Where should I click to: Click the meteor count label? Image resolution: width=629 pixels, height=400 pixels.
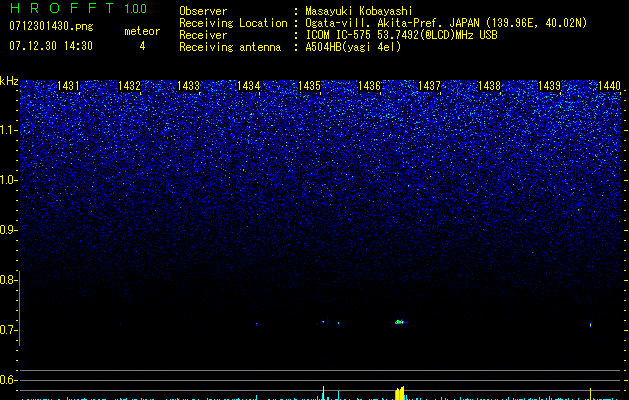(142, 31)
